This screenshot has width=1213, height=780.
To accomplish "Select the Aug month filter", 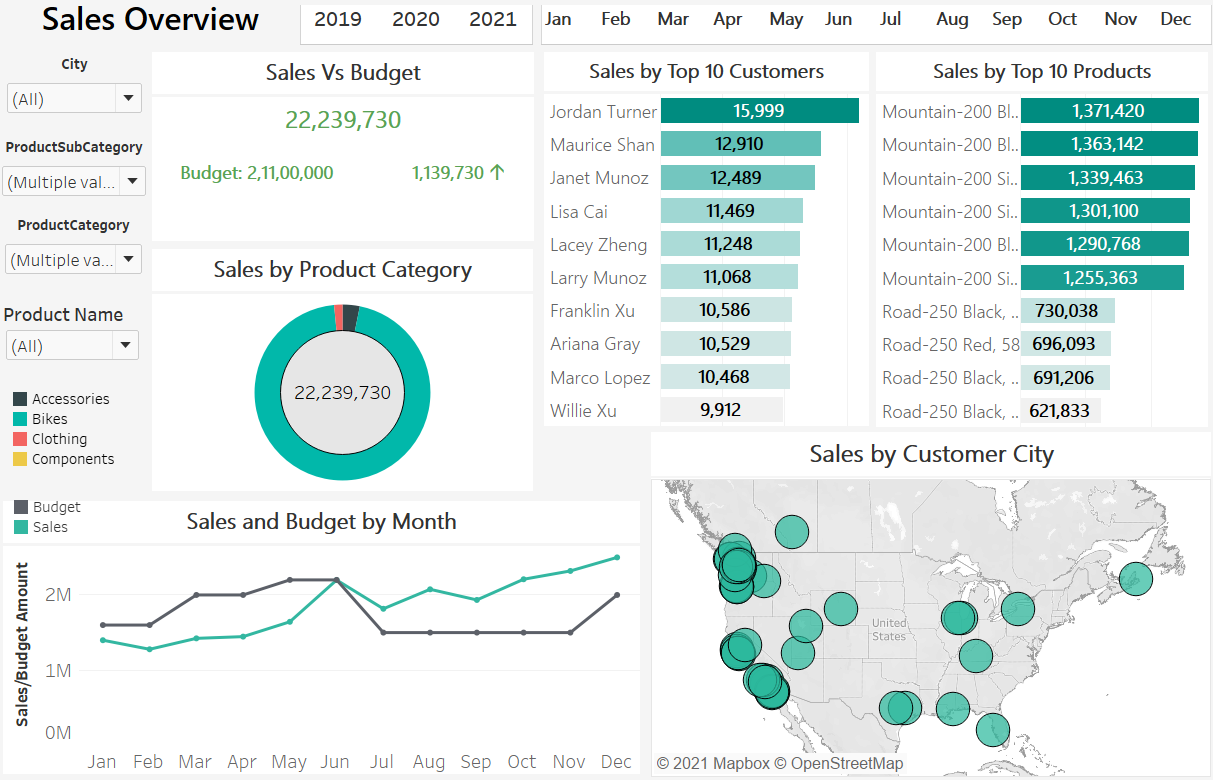I will [952, 19].
